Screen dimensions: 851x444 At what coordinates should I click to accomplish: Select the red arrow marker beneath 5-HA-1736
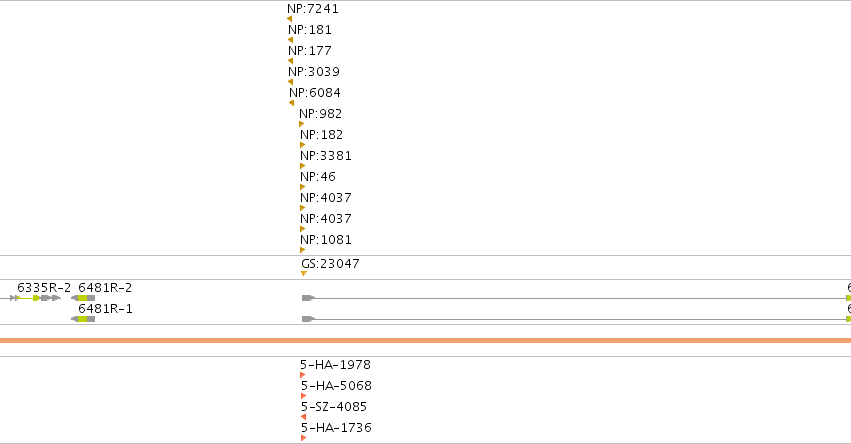coord(304,438)
